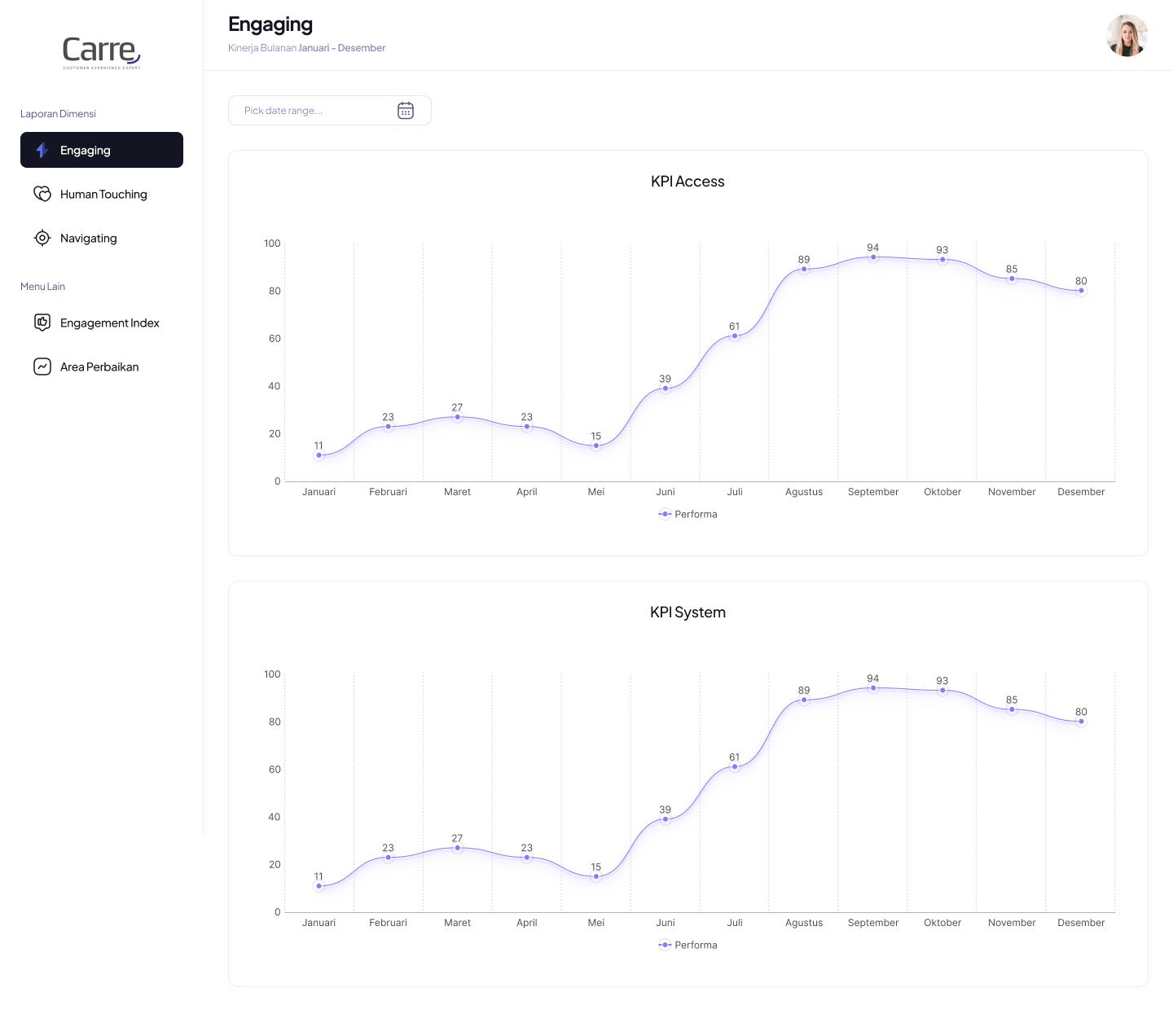This screenshot has height=1036, width=1173.
Task: Open the Human Touching menu item
Action: pos(103,194)
